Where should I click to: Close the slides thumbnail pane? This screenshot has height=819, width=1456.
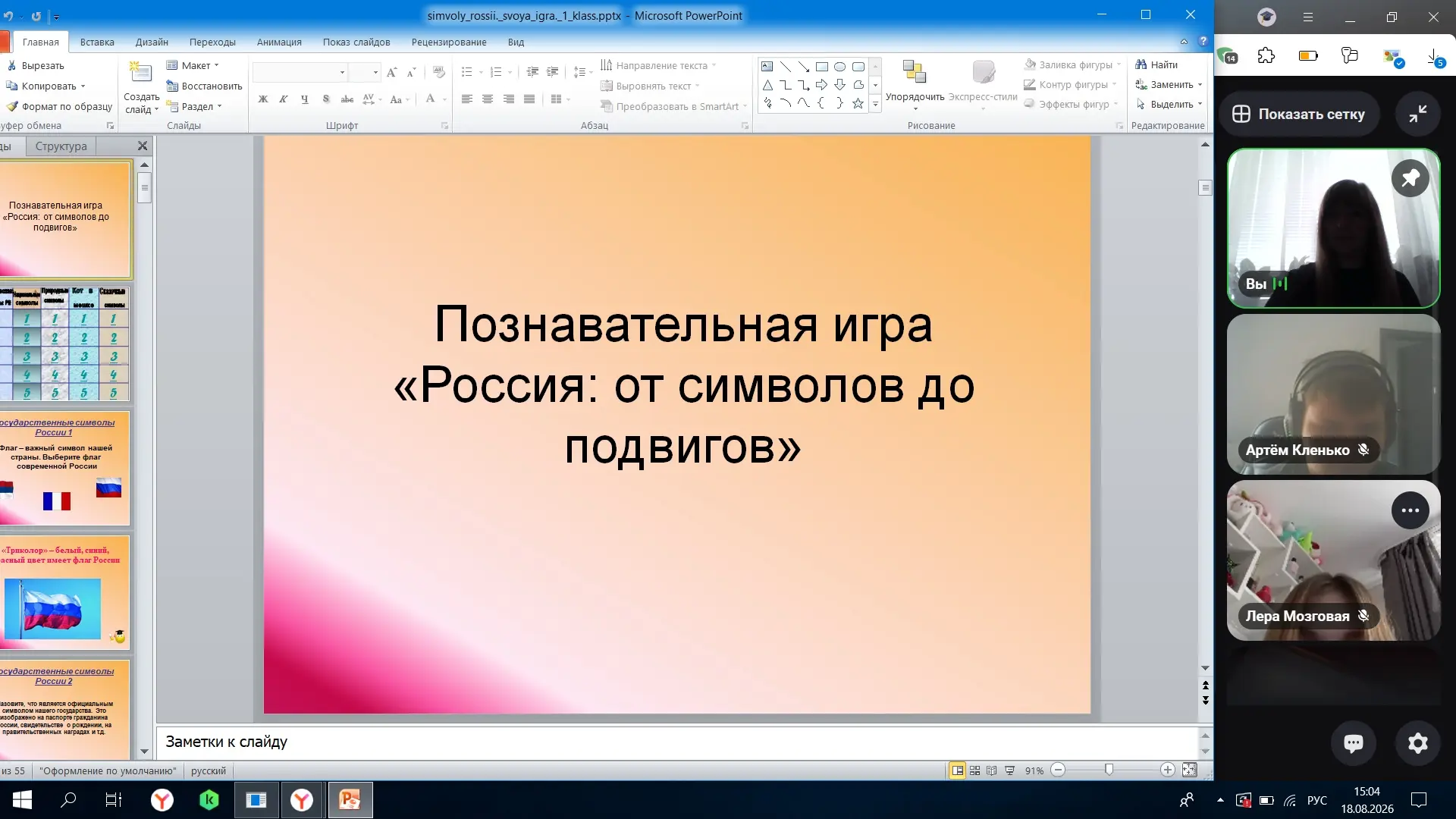coord(143,146)
